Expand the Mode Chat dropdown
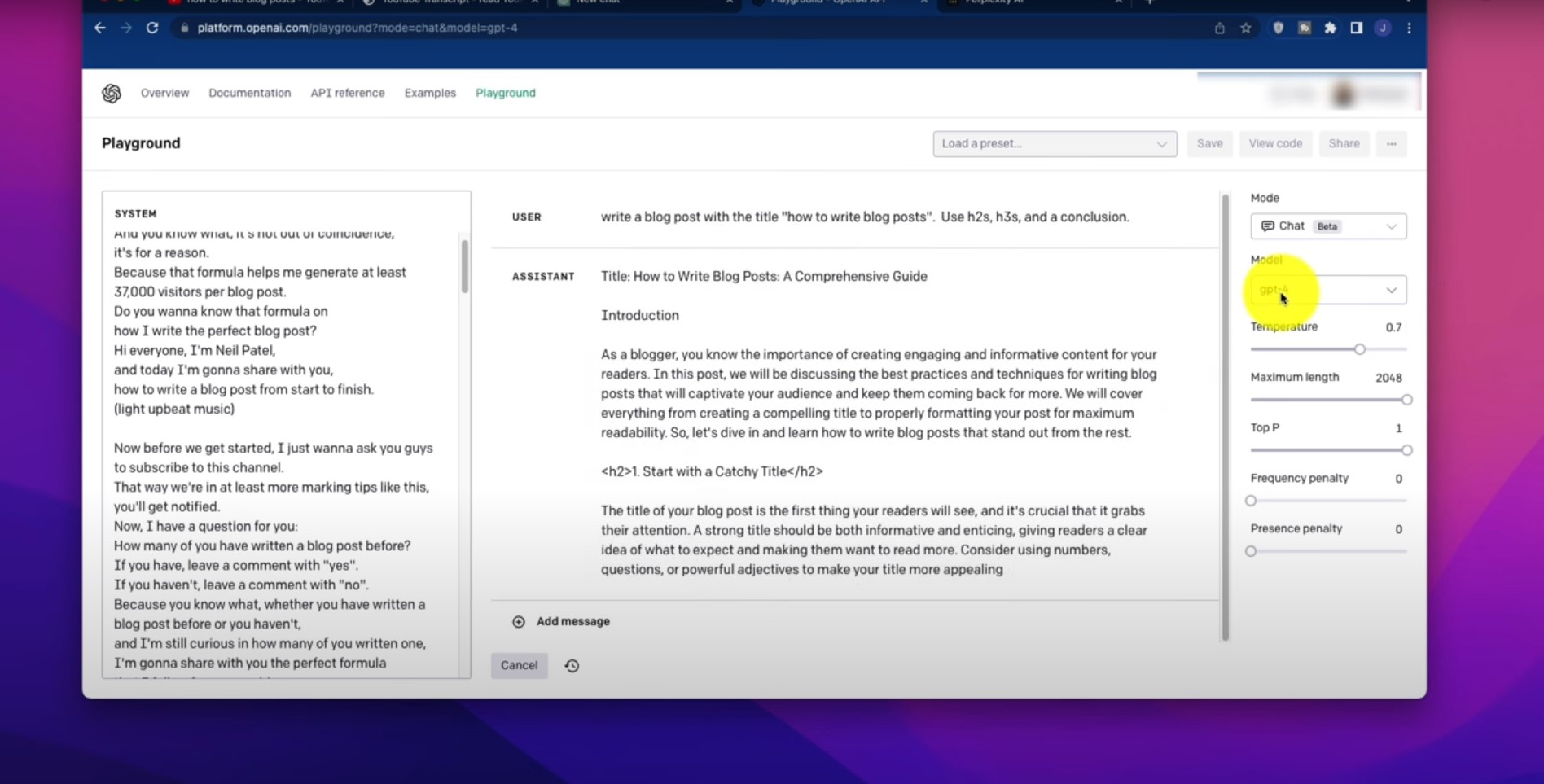Screen dimensions: 1544x784 point(1328,226)
